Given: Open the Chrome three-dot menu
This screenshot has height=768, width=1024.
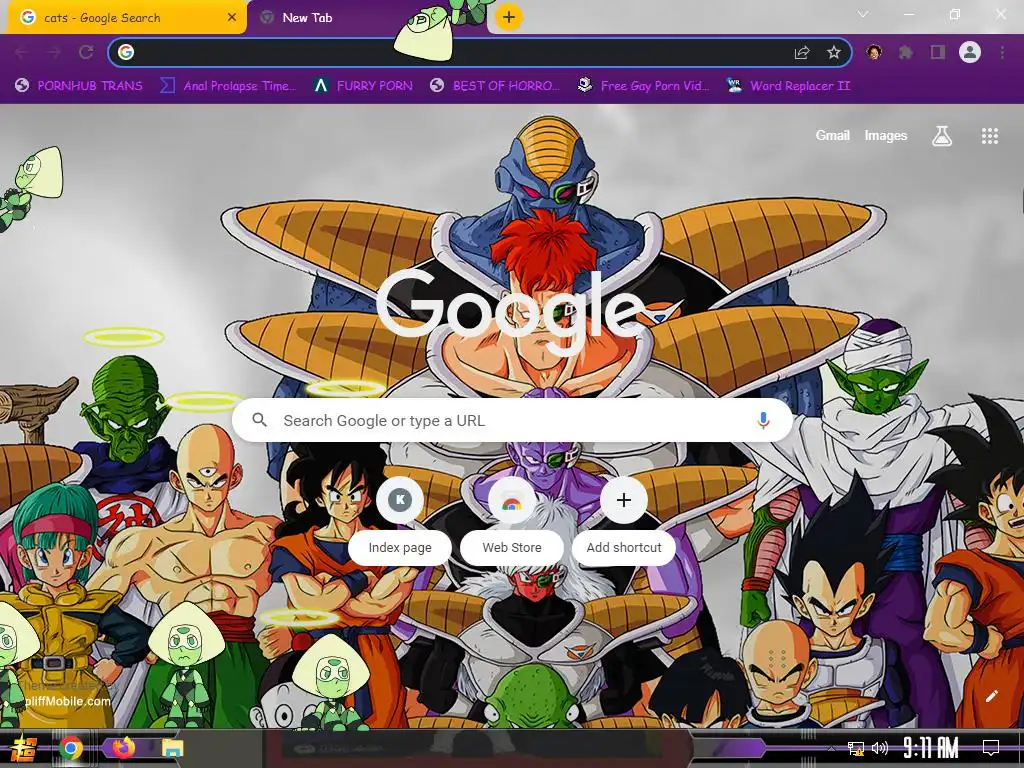Looking at the screenshot, I should click(x=1002, y=52).
